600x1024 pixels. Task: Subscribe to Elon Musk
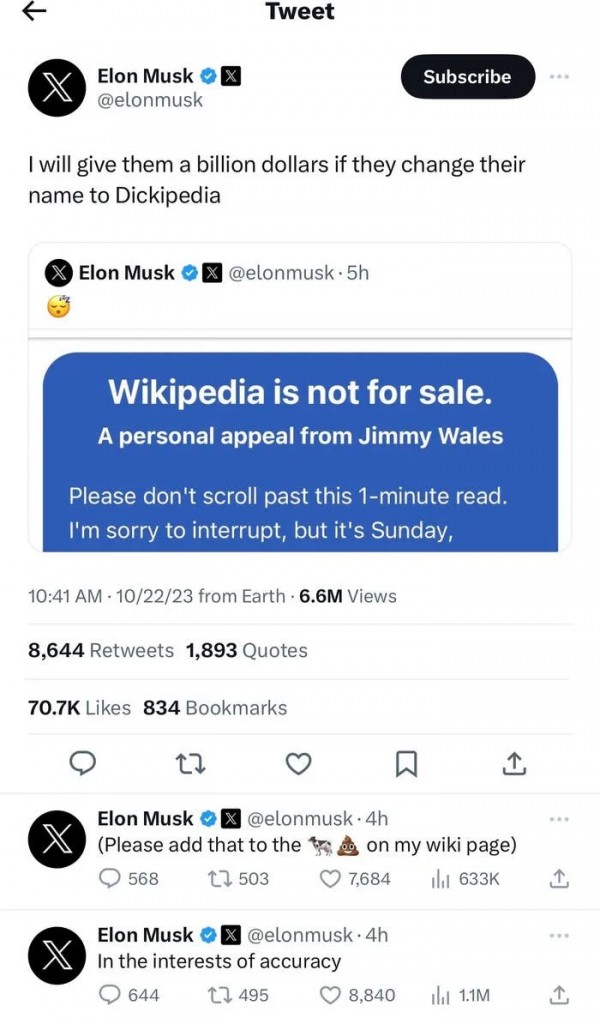[x=467, y=77]
